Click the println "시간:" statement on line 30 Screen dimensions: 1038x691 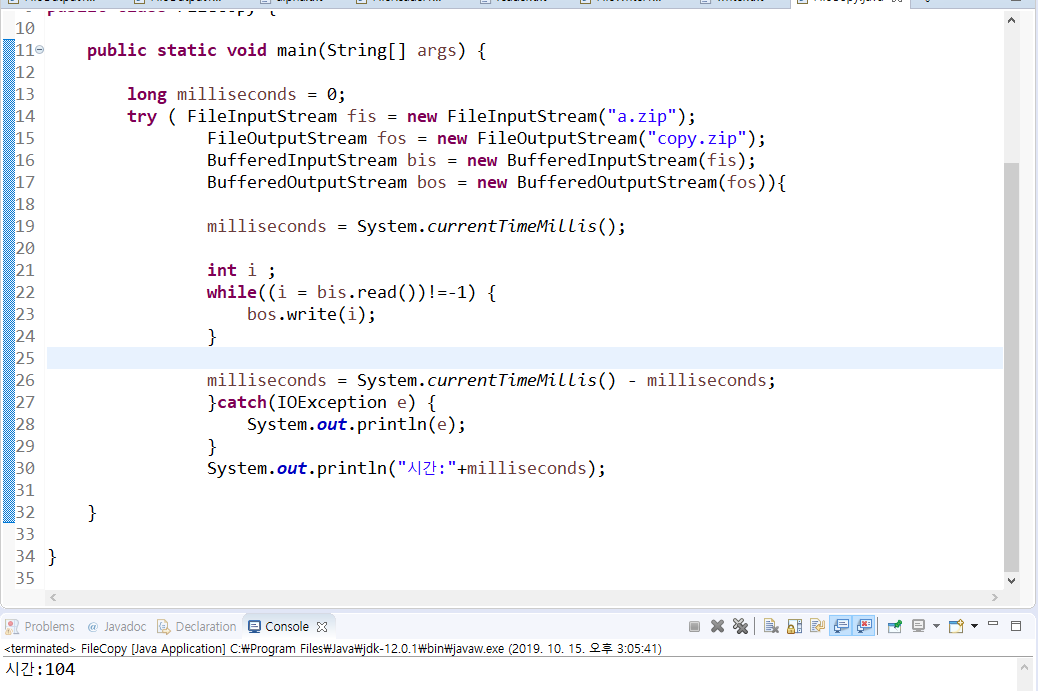(406, 469)
